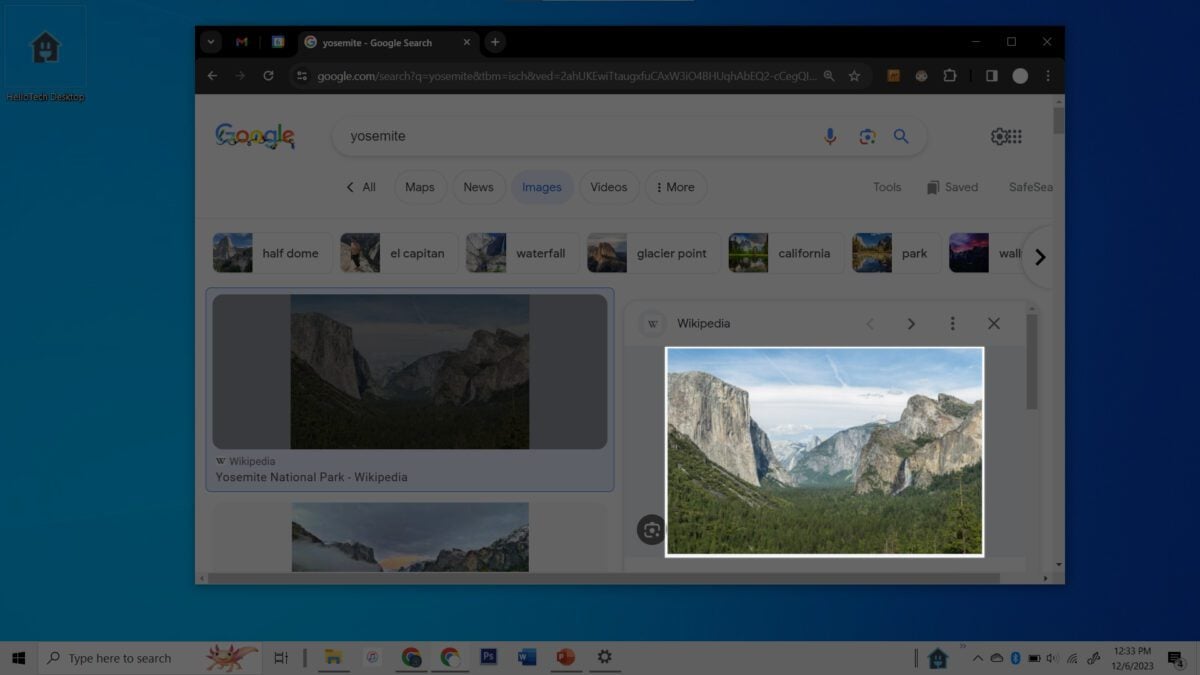
Task: Expand the More search categories dropdown
Action: (675, 187)
